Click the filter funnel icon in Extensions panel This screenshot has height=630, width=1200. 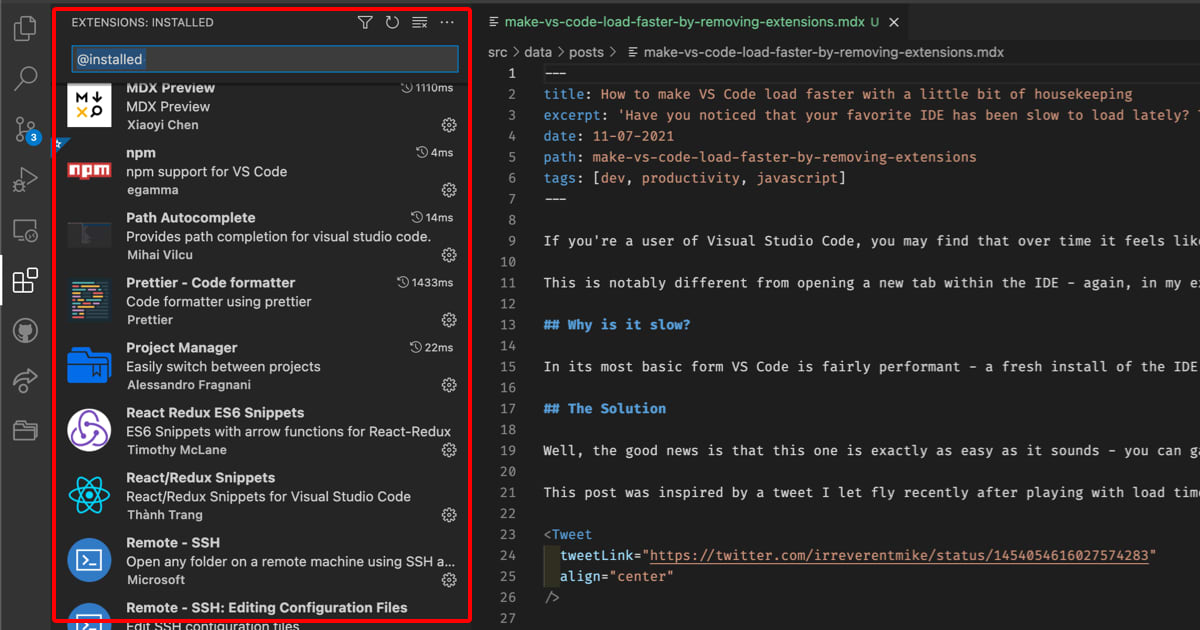(x=364, y=22)
